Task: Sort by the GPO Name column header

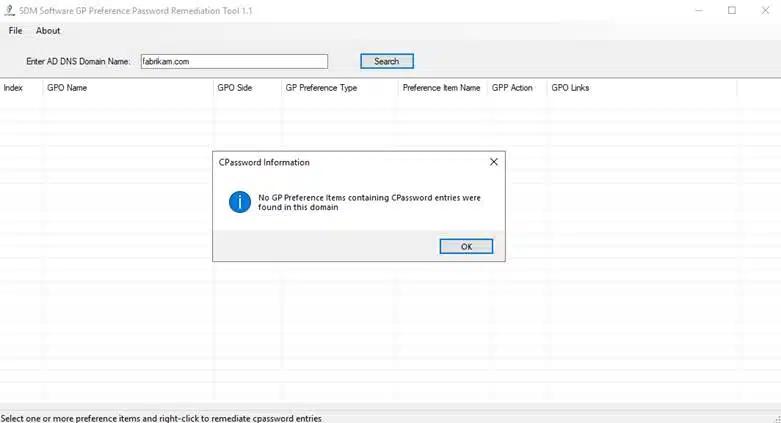Action: (x=128, y=88)
